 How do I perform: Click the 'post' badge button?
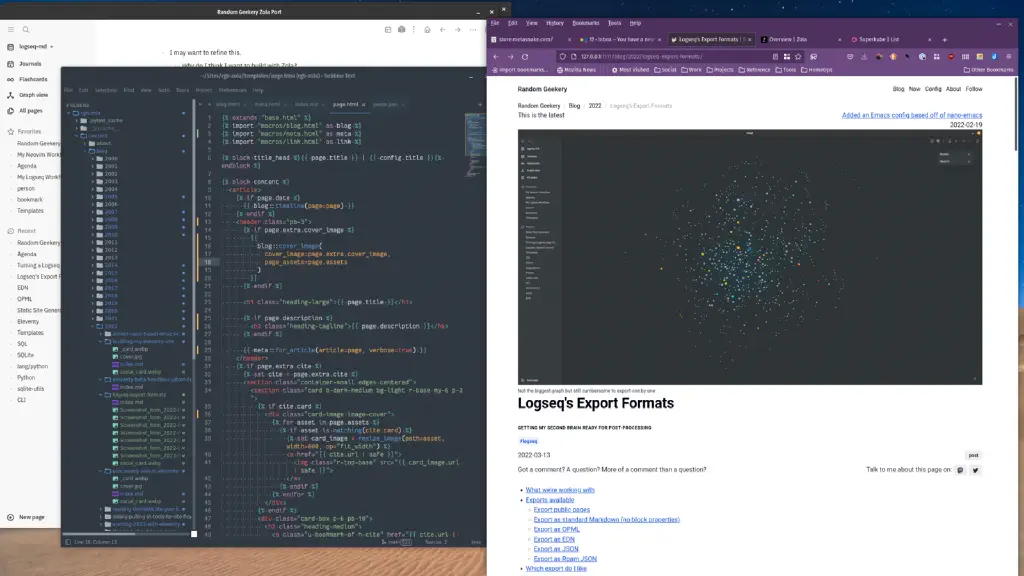tap(973, 455)
